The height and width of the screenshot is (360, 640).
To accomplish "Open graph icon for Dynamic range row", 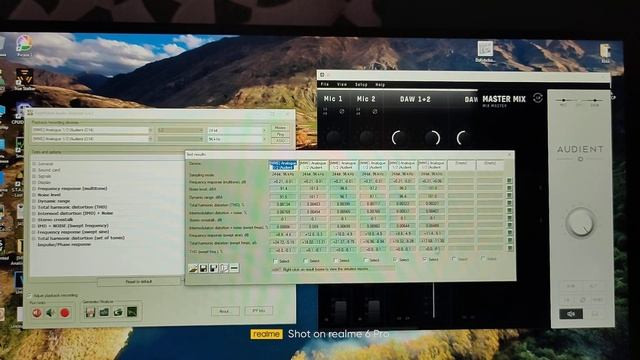I will 509,196.
